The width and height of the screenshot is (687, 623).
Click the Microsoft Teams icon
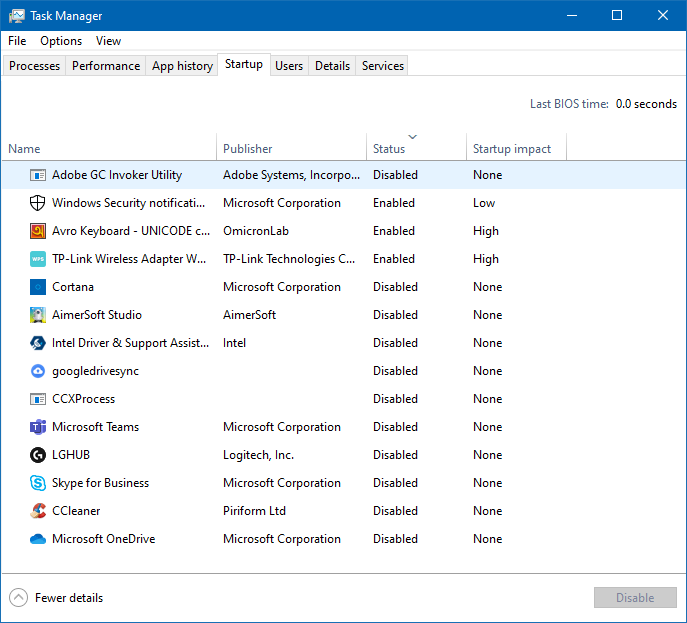pyautogui.click(x=38, y=427)
